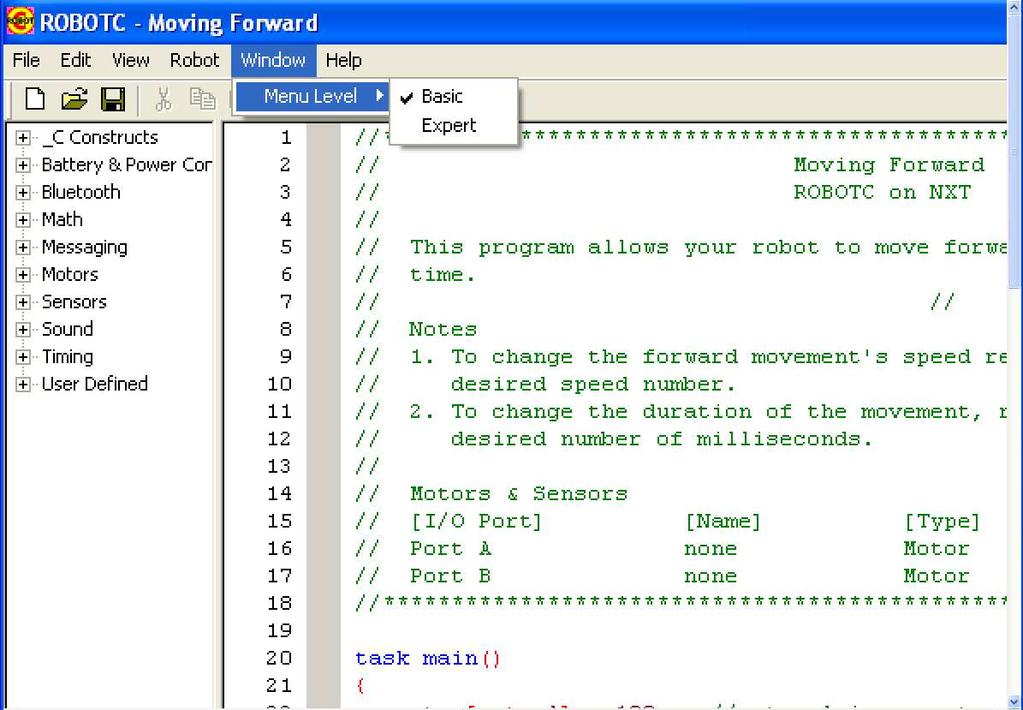Click the Copy toolbar icon
1023x710 pixels.
click(202, 99)
